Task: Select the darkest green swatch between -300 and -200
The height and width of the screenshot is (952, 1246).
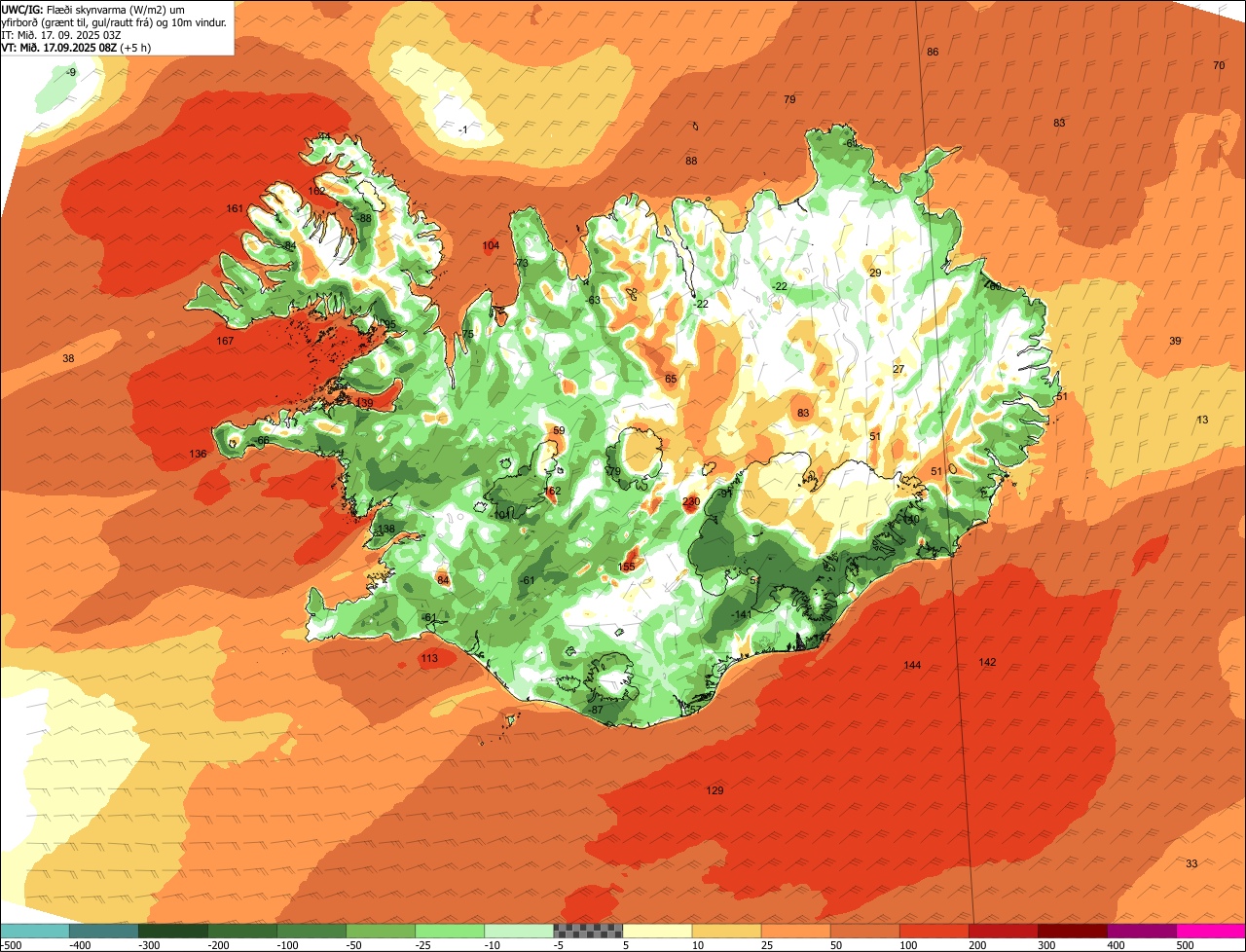Action: point(172,931)
